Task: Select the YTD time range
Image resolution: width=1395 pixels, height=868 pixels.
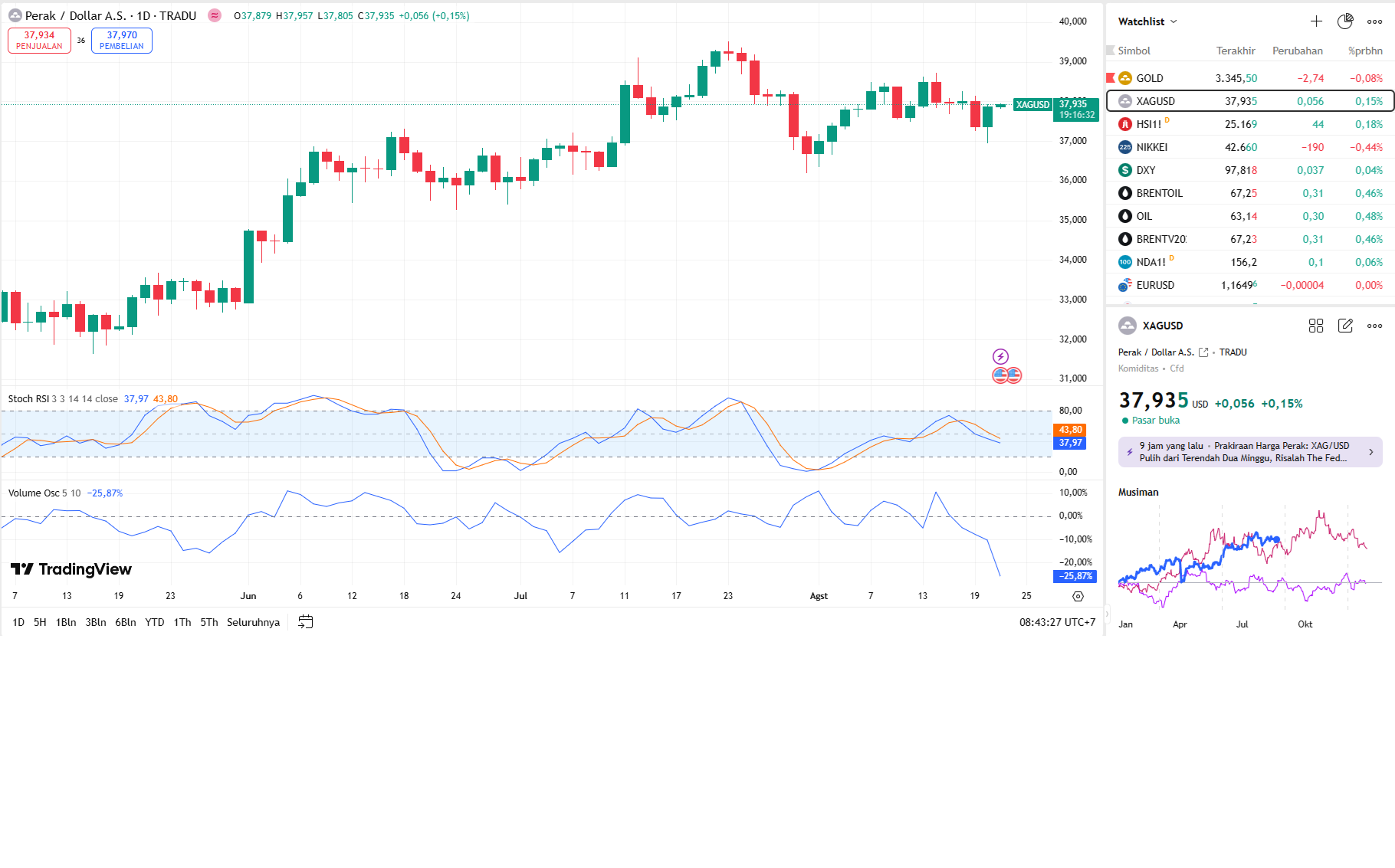Action: 155,622
